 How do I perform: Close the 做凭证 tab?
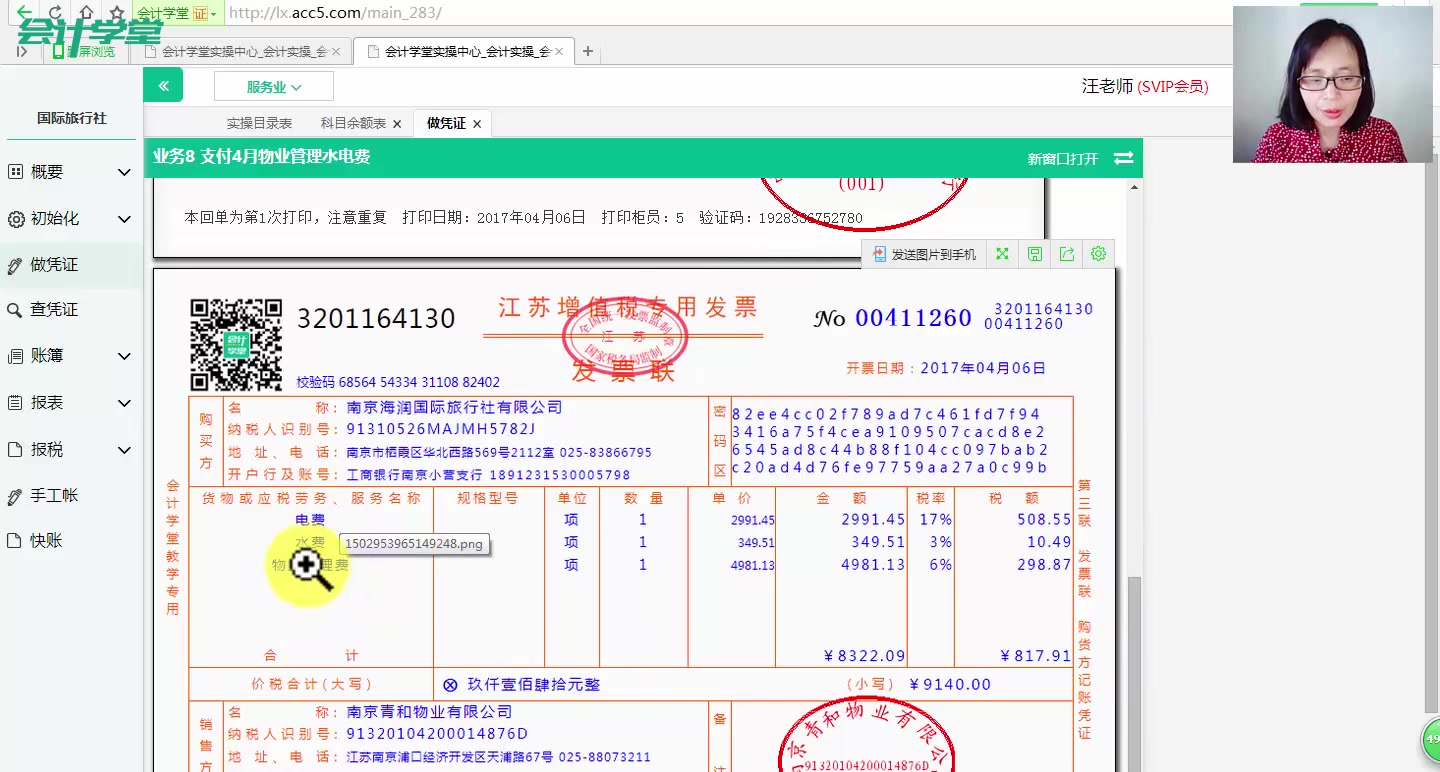point(477,124)
